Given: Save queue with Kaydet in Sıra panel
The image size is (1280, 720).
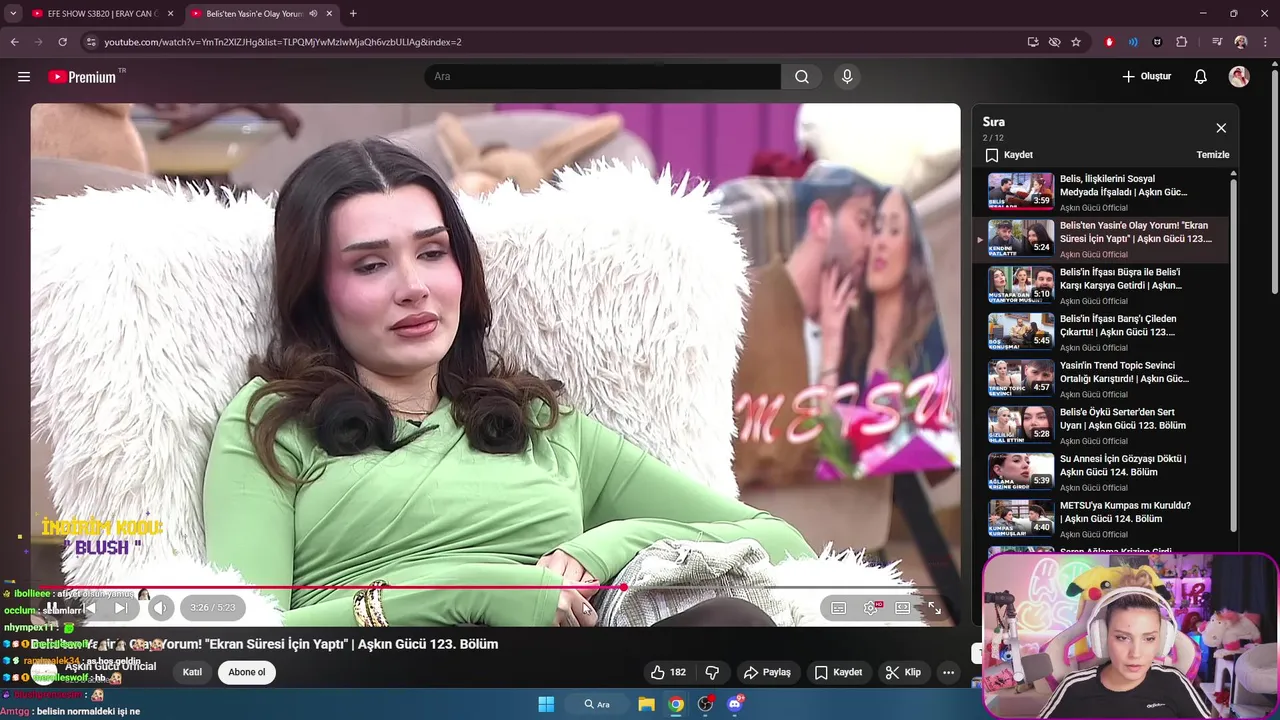Looking at the screenshot, I should click(1009, 155).
